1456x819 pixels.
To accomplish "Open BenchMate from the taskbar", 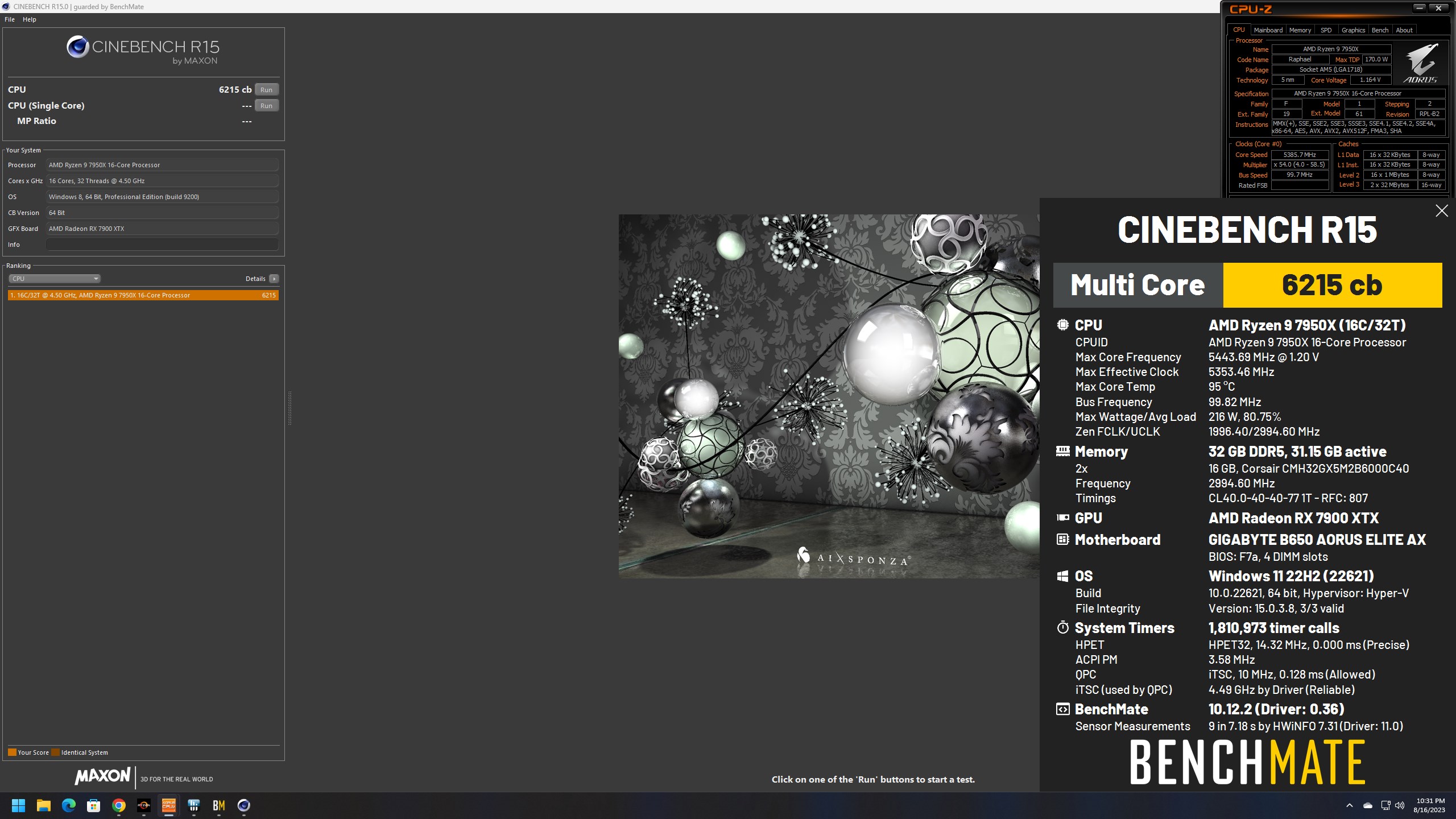I will click(218, 805).
